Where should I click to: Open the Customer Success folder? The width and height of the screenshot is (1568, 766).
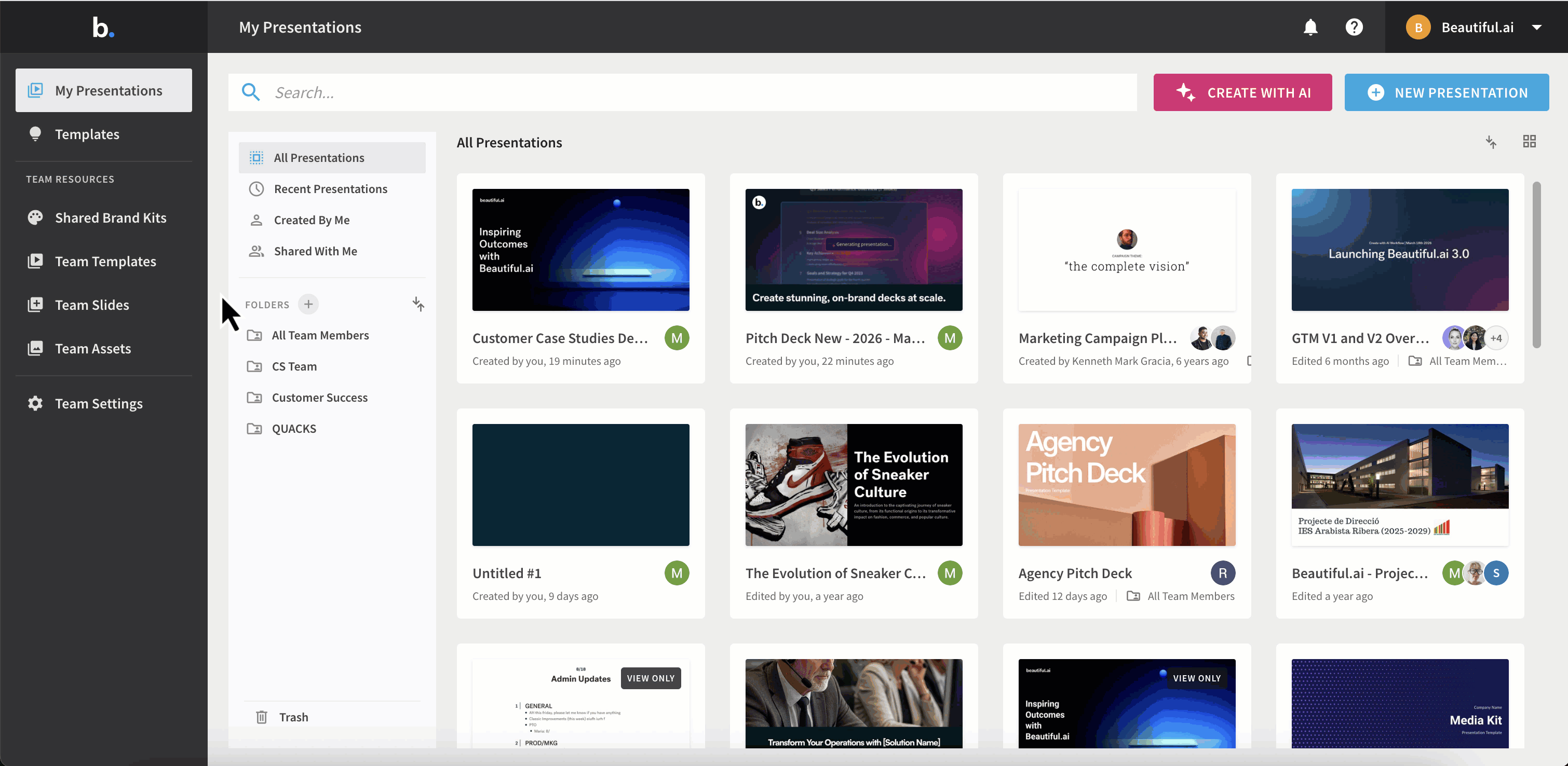click(x=332, y=398)
